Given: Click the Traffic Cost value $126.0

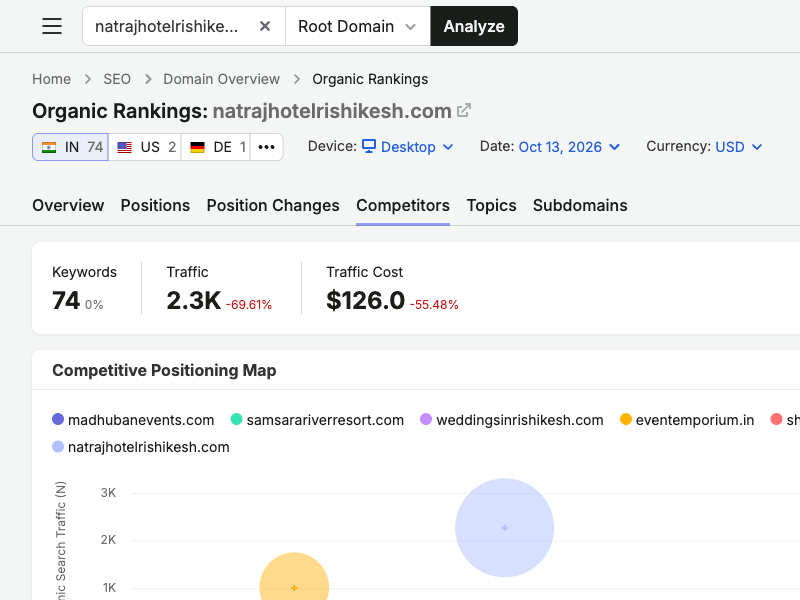Looking at the screenshot, I should tap(365, 300).
